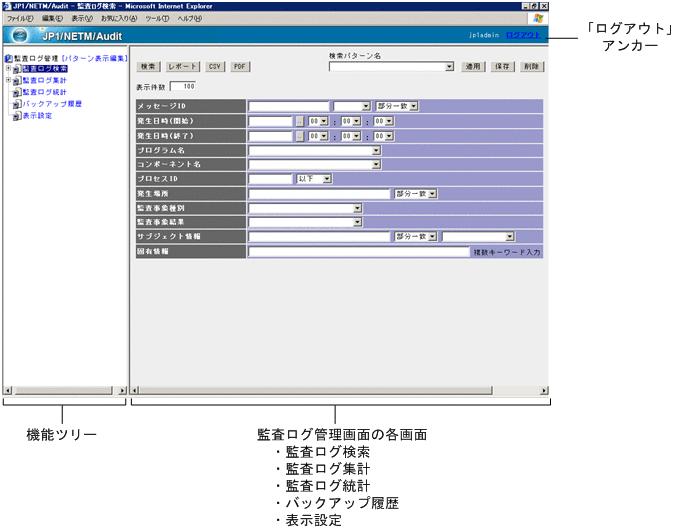
Task: Expand the 監査ログ集計 tree node
Action: coord(8,81)
